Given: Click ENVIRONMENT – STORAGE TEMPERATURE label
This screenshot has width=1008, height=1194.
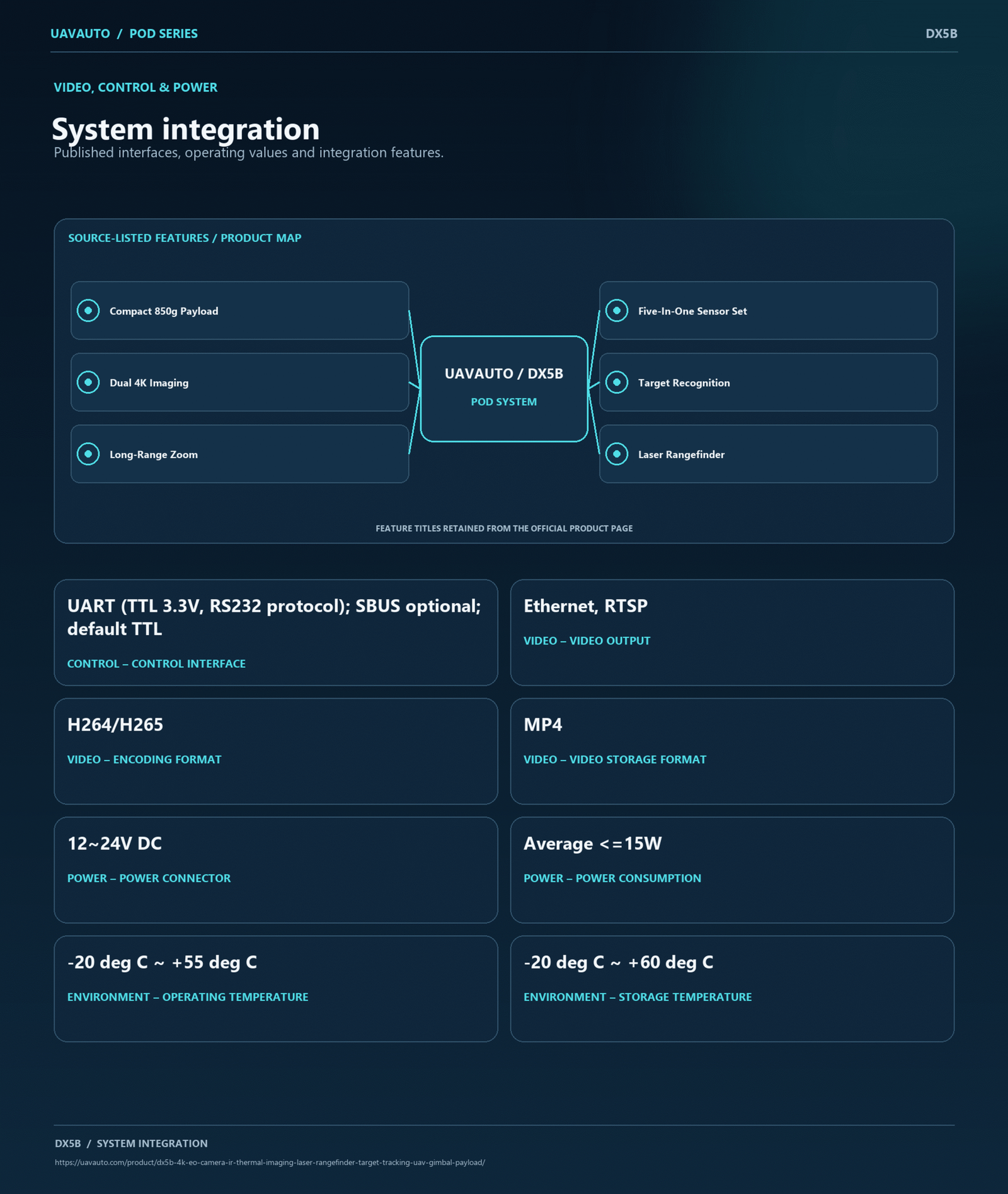Looking at the screenshot, I should [x=638, y=997].
